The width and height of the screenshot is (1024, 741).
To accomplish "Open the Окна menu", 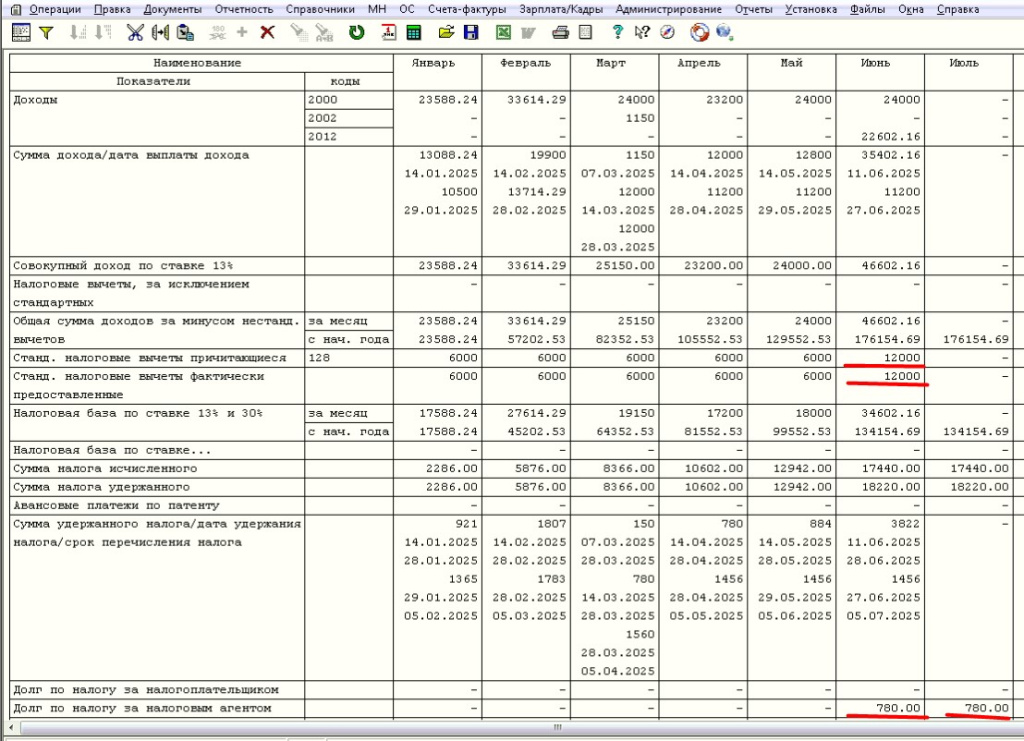I will pyautogui.click(x=911, y=9).
